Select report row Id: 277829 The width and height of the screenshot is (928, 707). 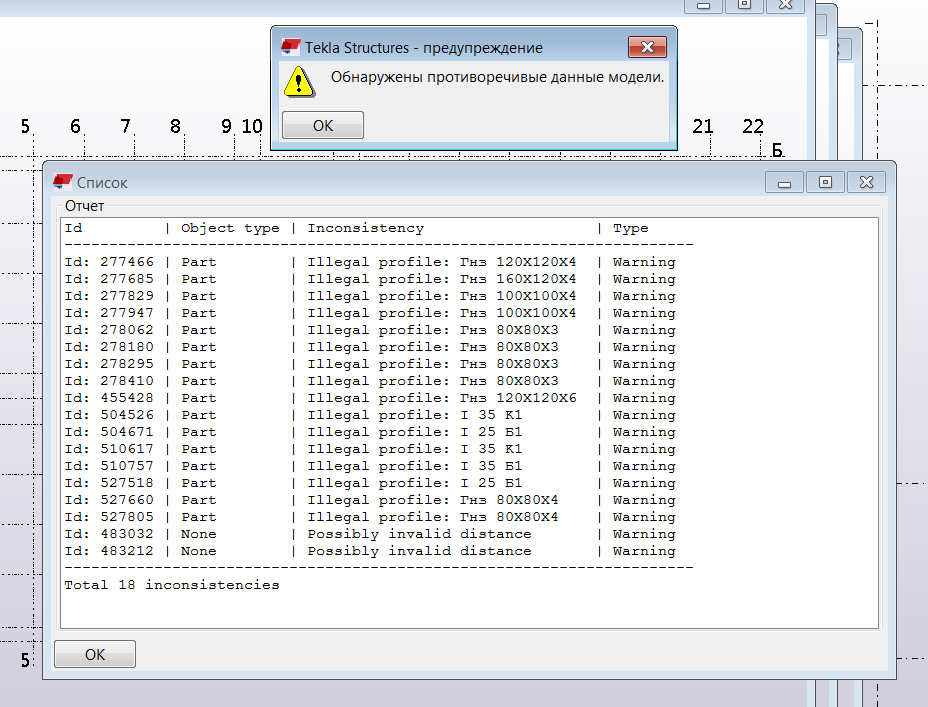pyautogui.click(x=370, y=296)
